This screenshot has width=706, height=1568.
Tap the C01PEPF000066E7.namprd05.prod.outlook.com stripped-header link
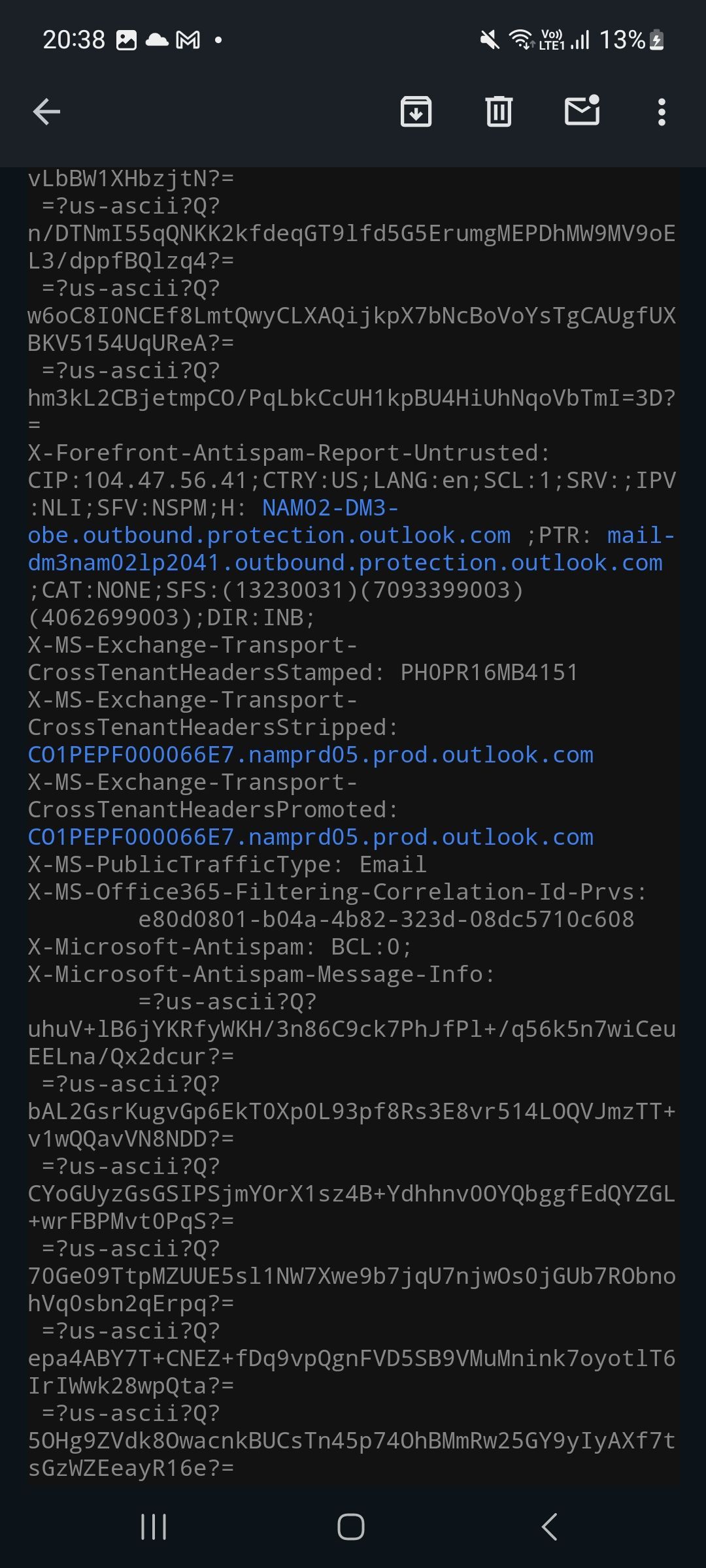[310, 755]
